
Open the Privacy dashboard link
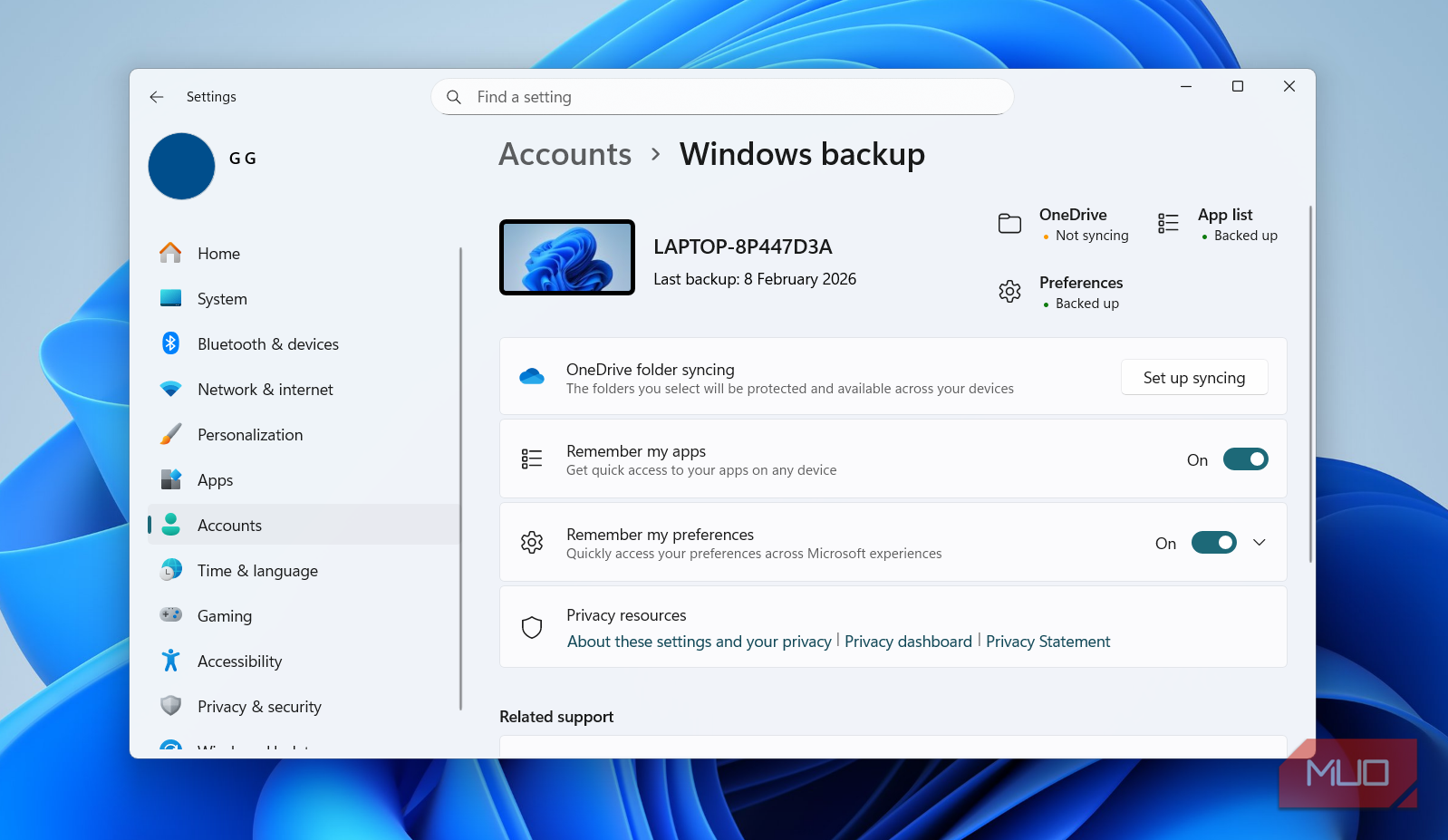tap(908, 642)
